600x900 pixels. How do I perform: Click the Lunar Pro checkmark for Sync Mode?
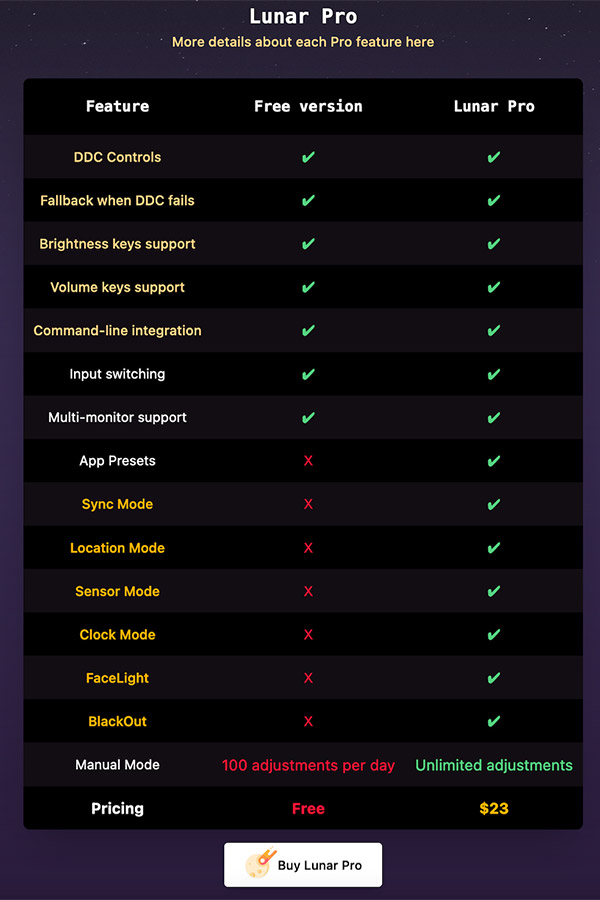[494, 504]
